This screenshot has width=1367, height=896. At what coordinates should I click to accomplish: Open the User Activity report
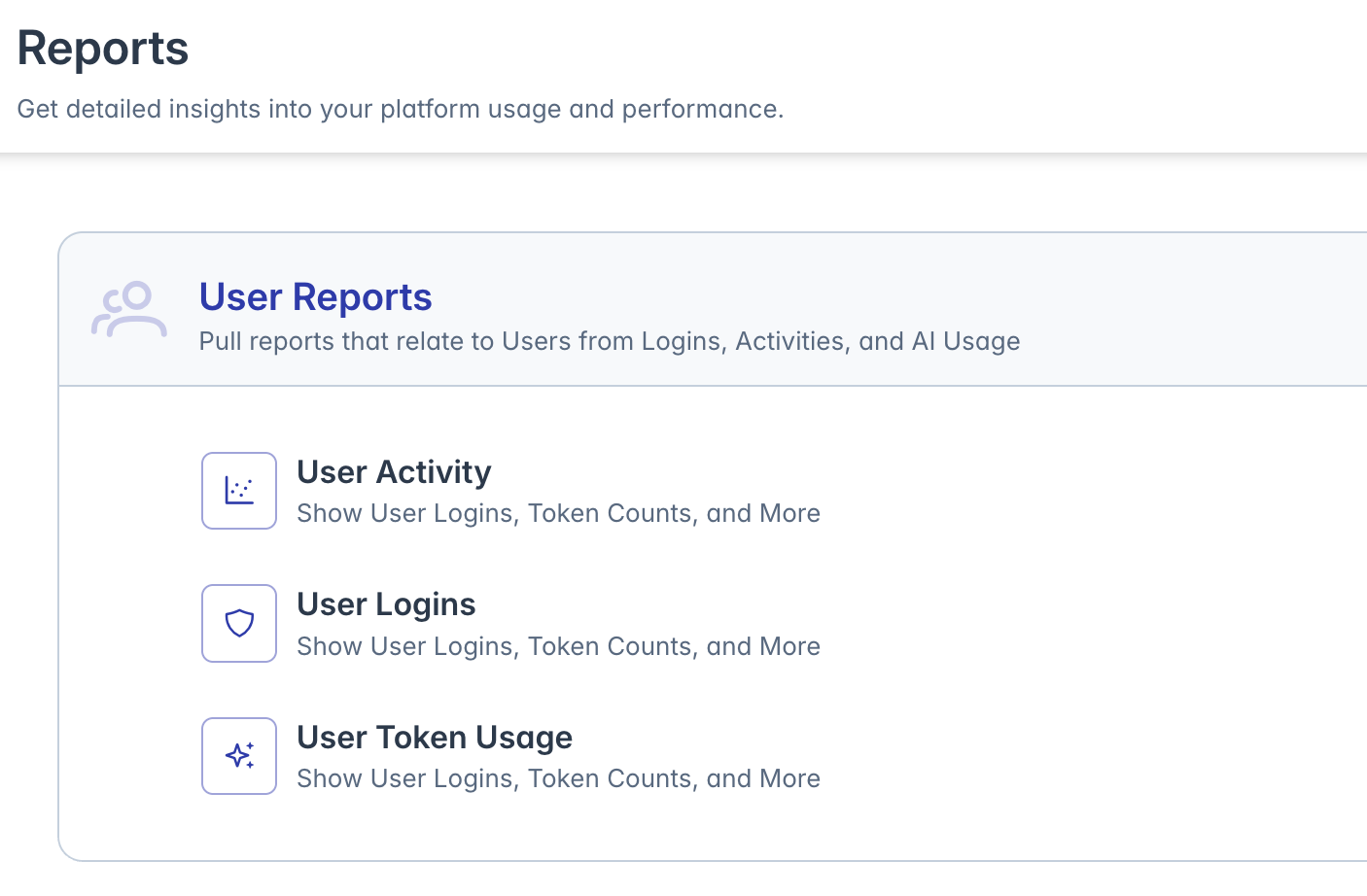click(x=394, y=472)
